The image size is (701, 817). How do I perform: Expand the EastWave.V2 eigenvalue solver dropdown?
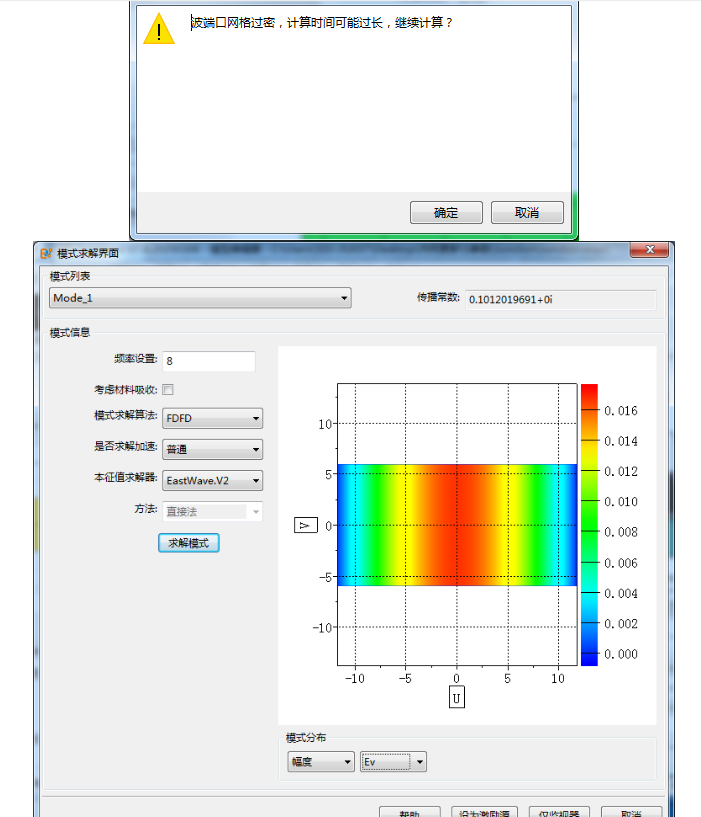pos(212,480)
